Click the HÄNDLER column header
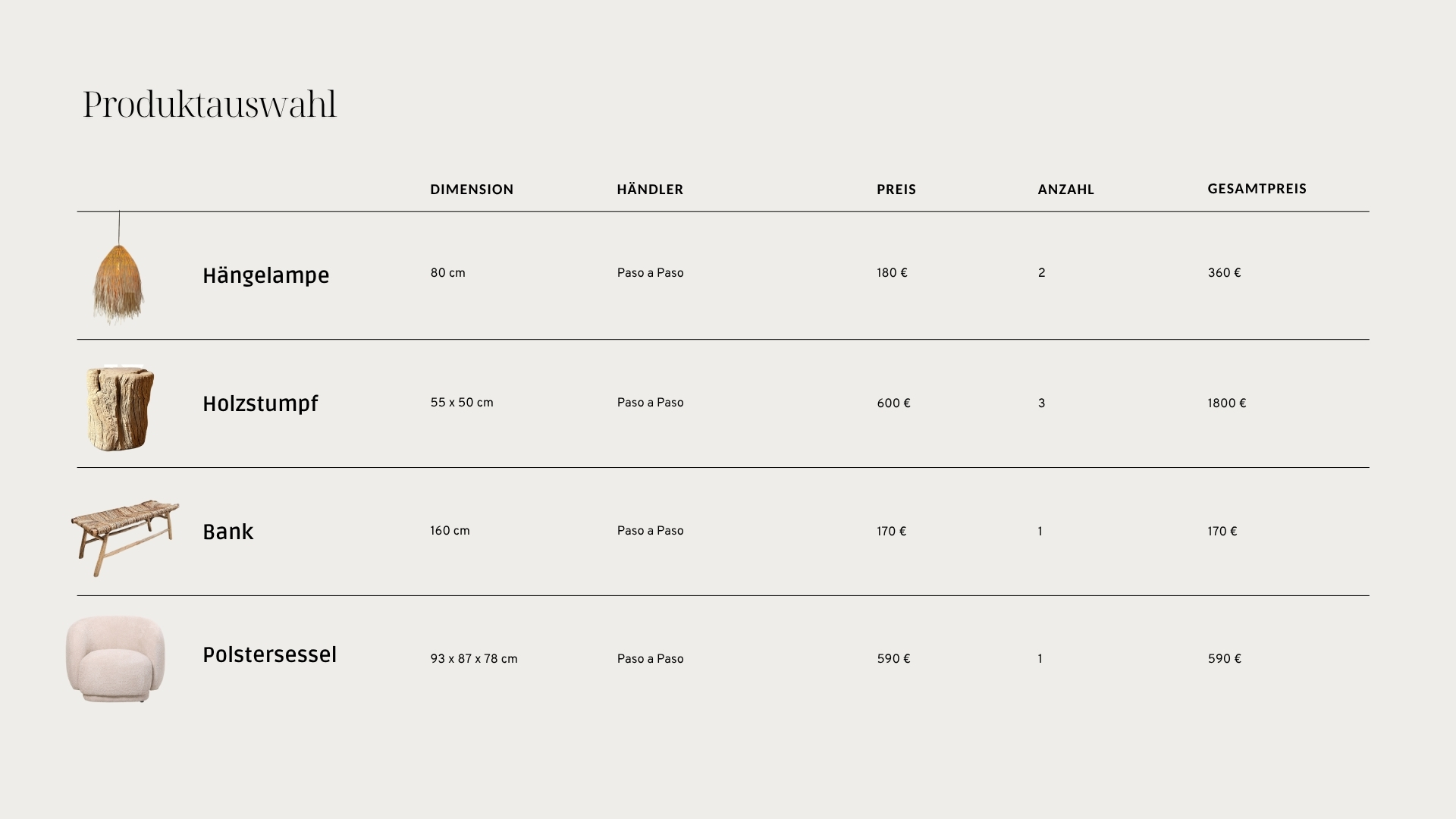This screenshot has height=819, width=1456. tap(650, 190)
